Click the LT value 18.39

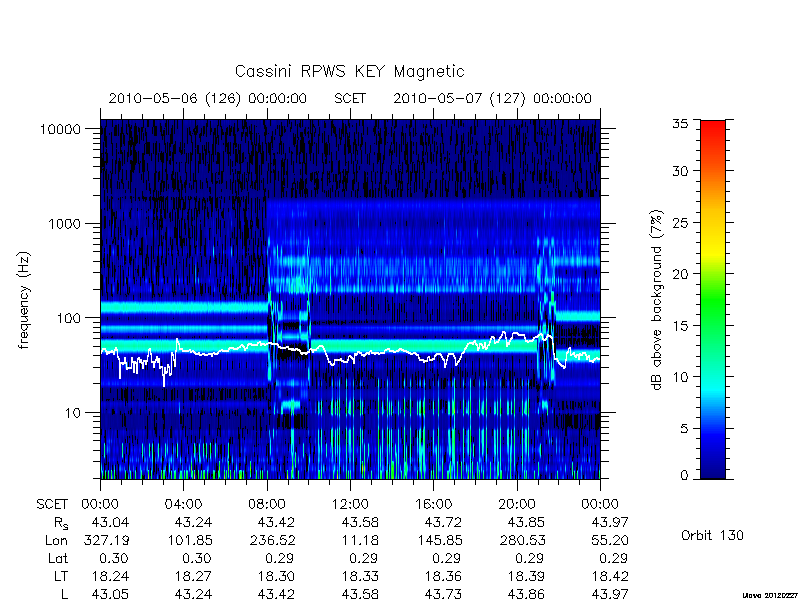(526, 577)
